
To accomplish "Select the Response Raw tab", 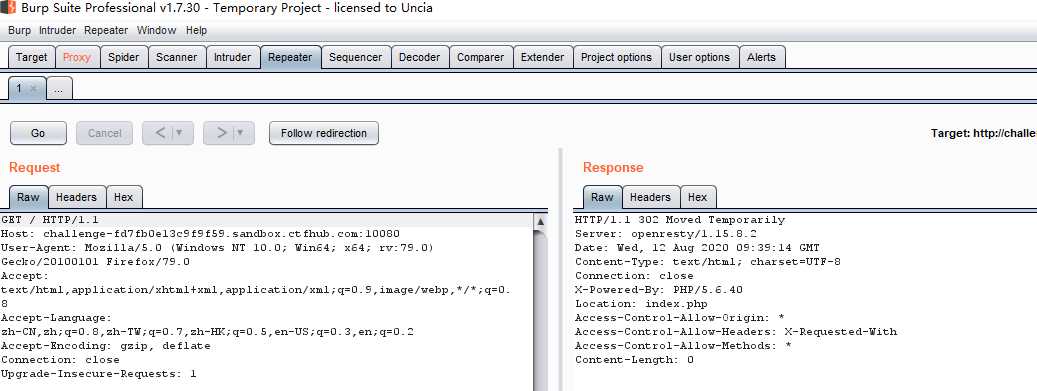I will pyautogui.click(x=602, y=197).
